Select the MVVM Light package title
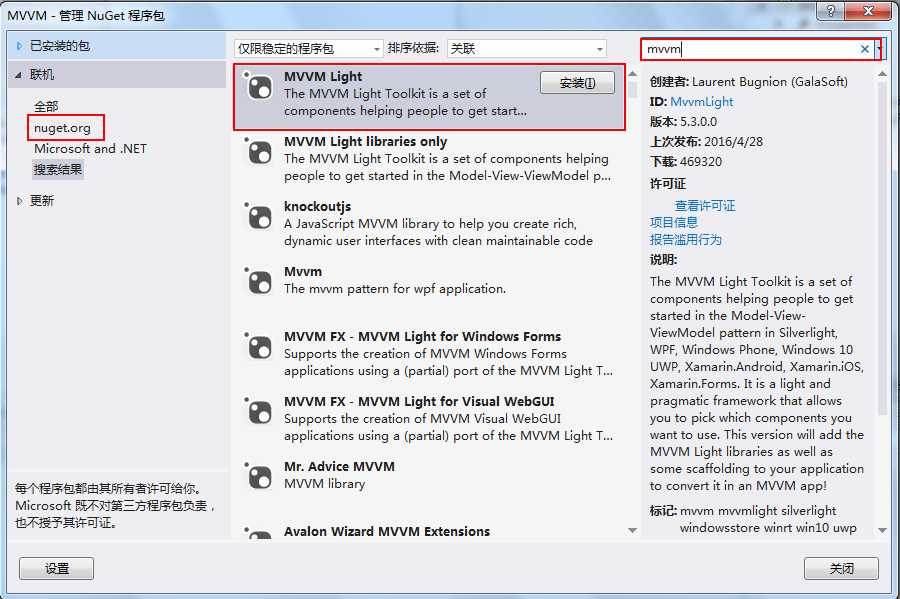900x599 pixels. click(323, 77)
